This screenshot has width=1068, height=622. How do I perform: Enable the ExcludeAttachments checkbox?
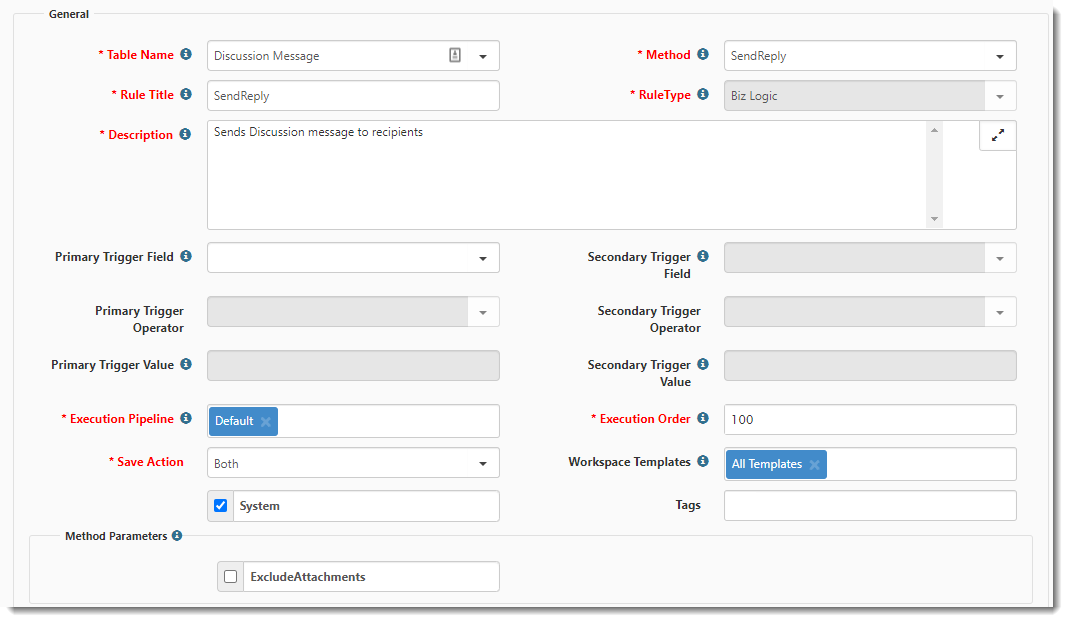pyautogui.click(x=231, y=577)
